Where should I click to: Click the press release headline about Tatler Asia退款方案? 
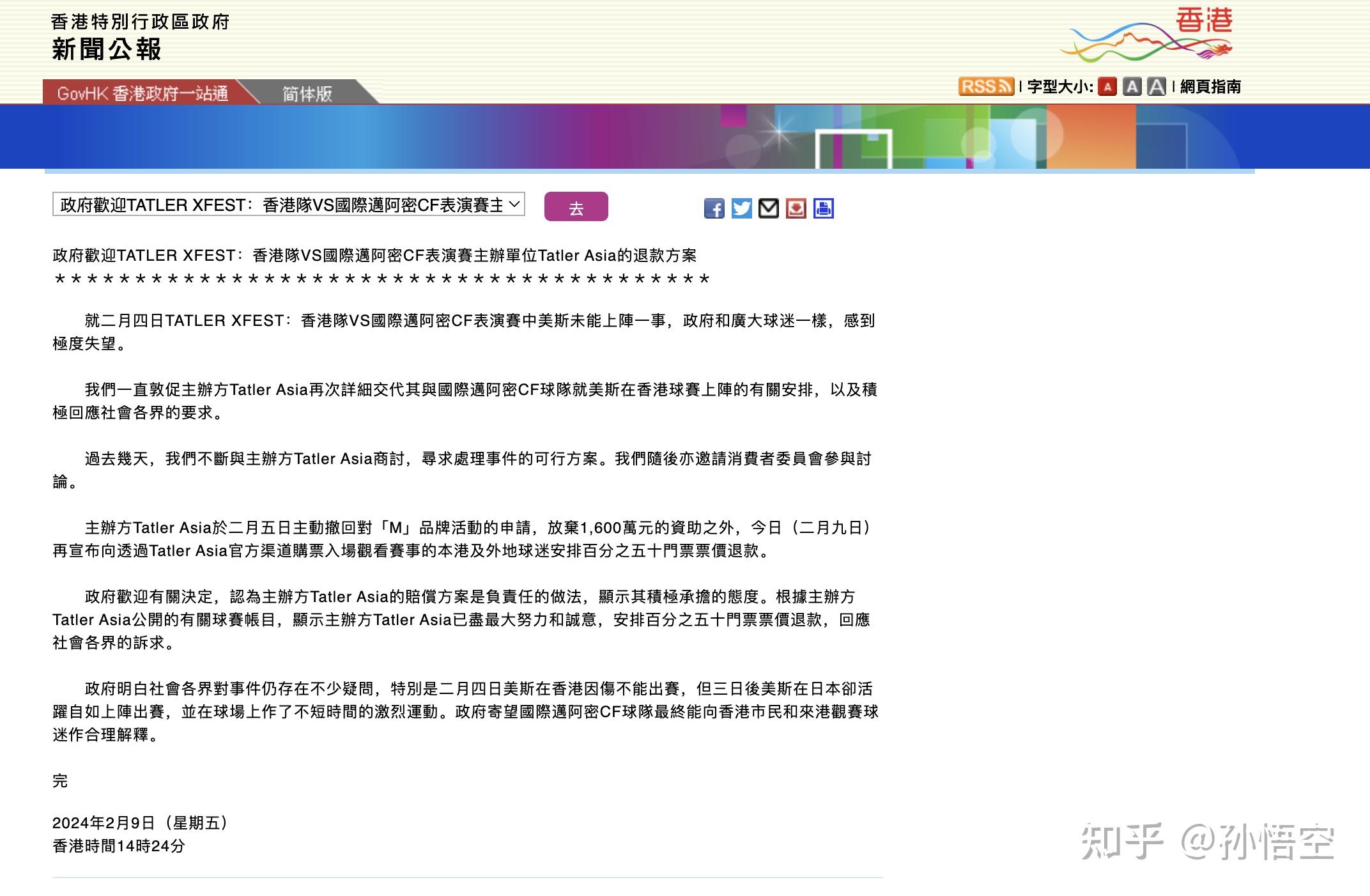point(374,256)
